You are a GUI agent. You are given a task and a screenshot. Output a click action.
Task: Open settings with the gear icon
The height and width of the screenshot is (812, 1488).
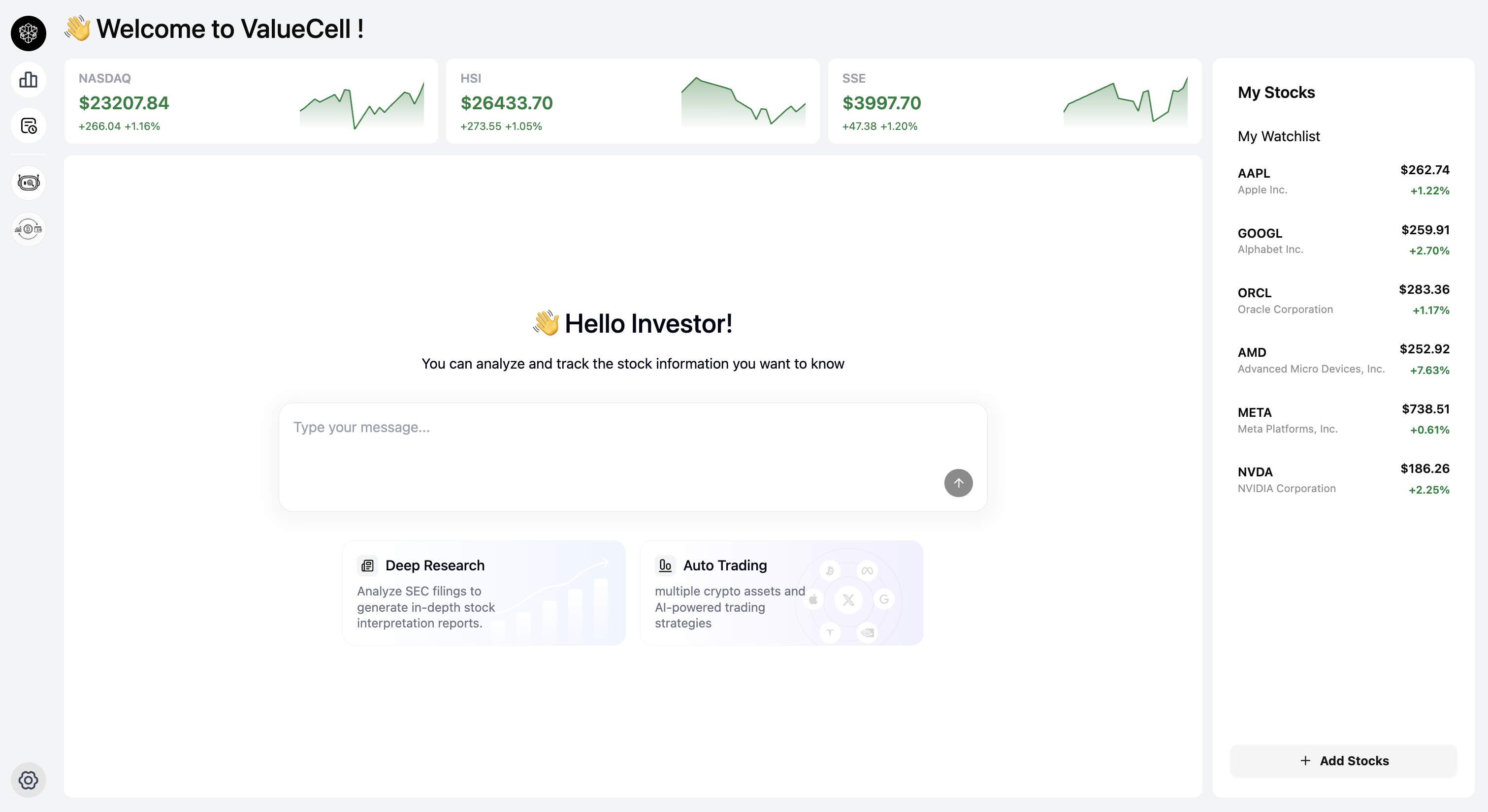pyautogui.click(x=28, y=780)
